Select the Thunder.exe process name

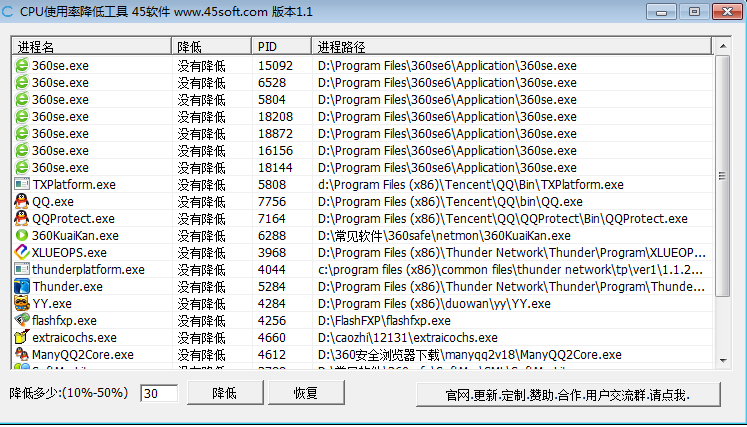(x=68, y=286)
